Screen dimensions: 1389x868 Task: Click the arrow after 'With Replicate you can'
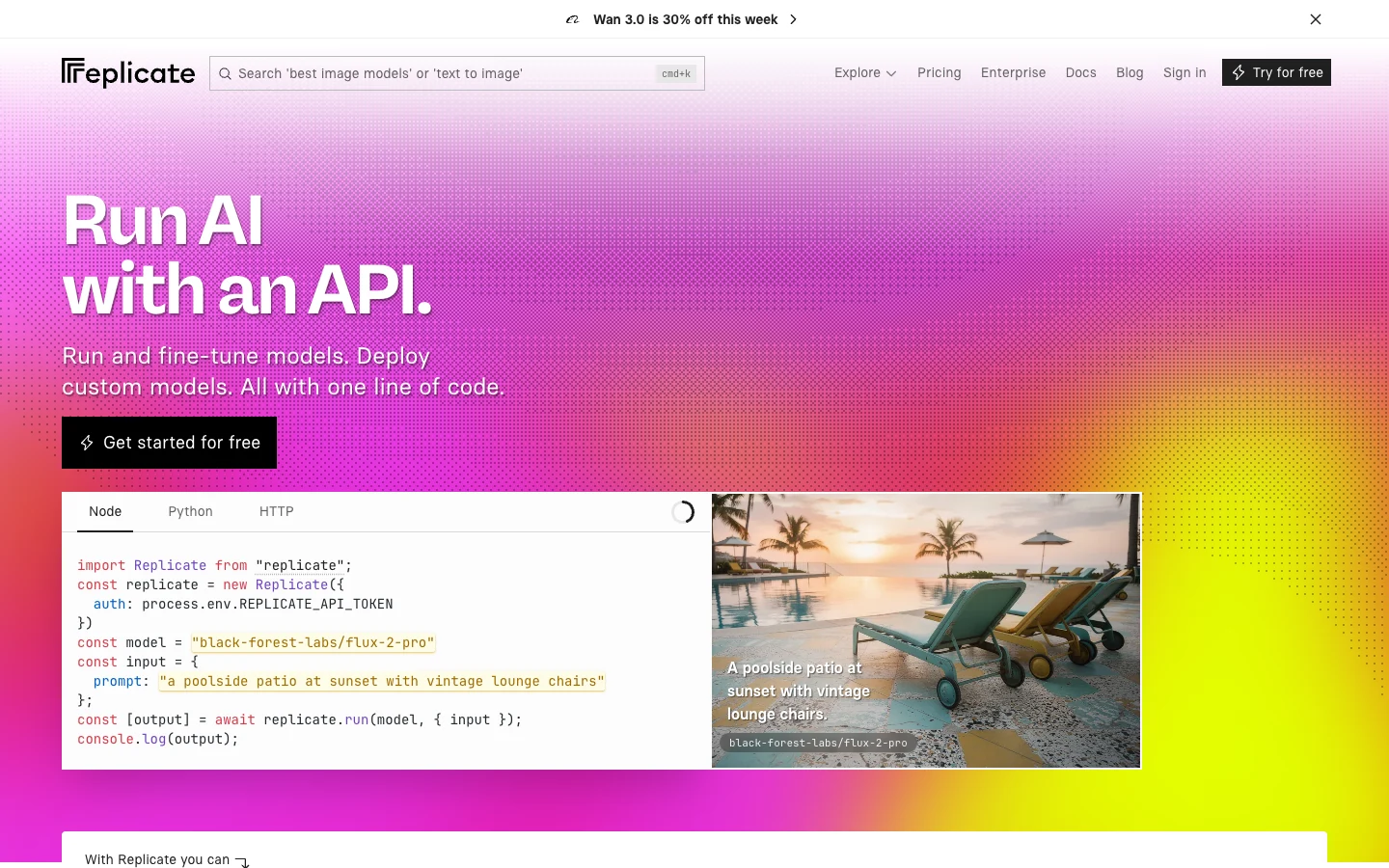[x=242, y=861]
